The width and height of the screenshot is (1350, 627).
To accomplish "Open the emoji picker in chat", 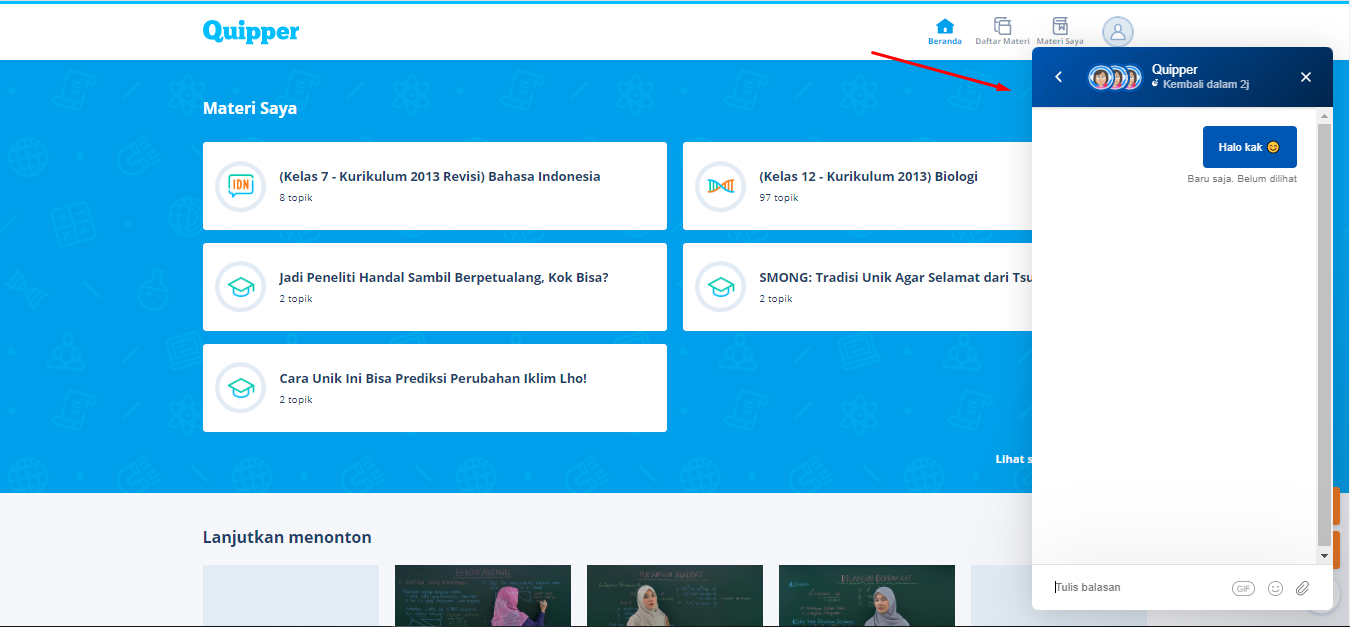I will pos(1275,589).
